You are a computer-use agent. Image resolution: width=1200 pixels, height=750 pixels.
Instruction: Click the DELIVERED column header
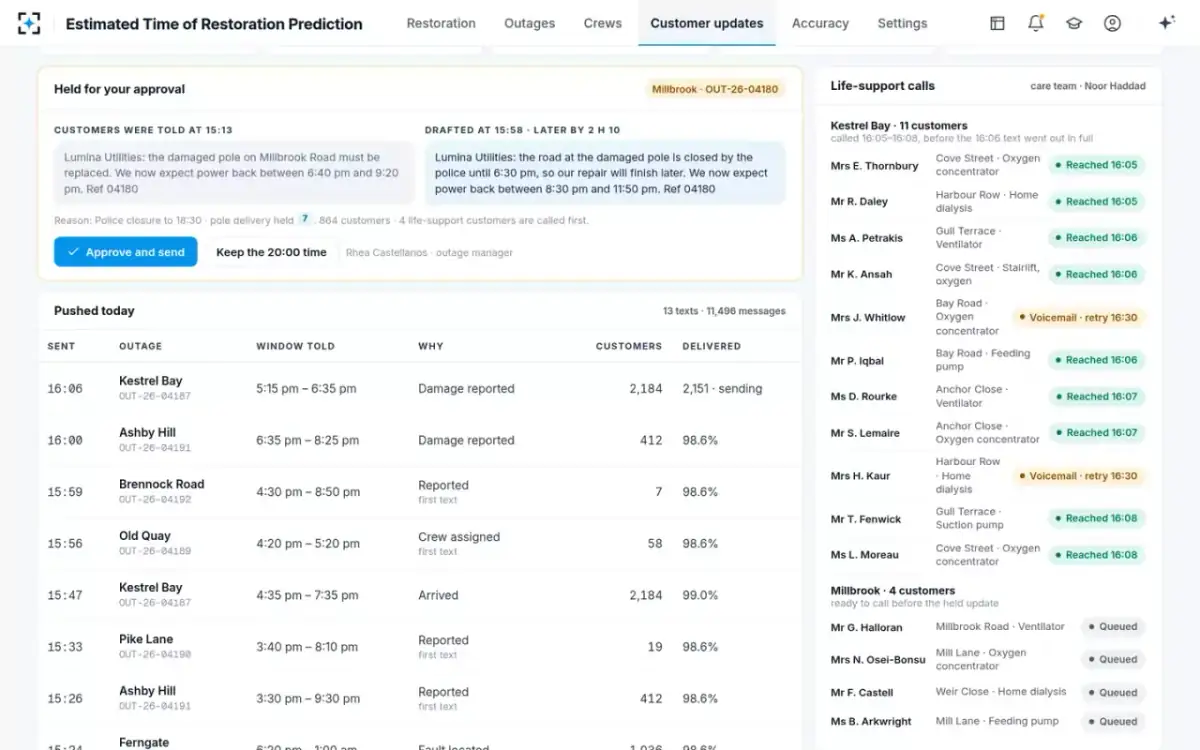point(712,346)
